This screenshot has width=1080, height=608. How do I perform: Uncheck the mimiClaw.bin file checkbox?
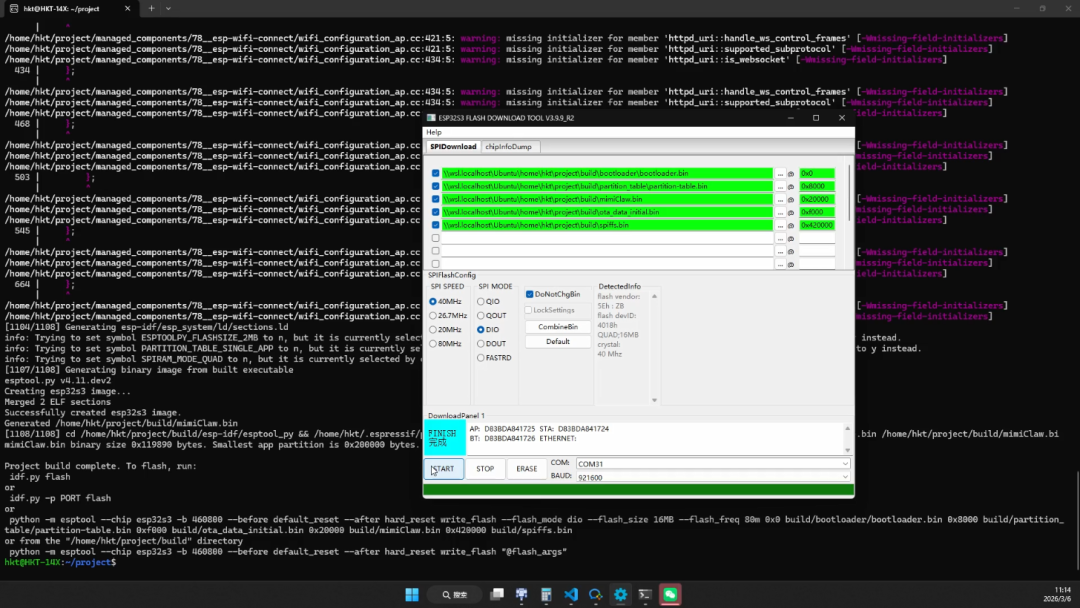tap(435, 200)
